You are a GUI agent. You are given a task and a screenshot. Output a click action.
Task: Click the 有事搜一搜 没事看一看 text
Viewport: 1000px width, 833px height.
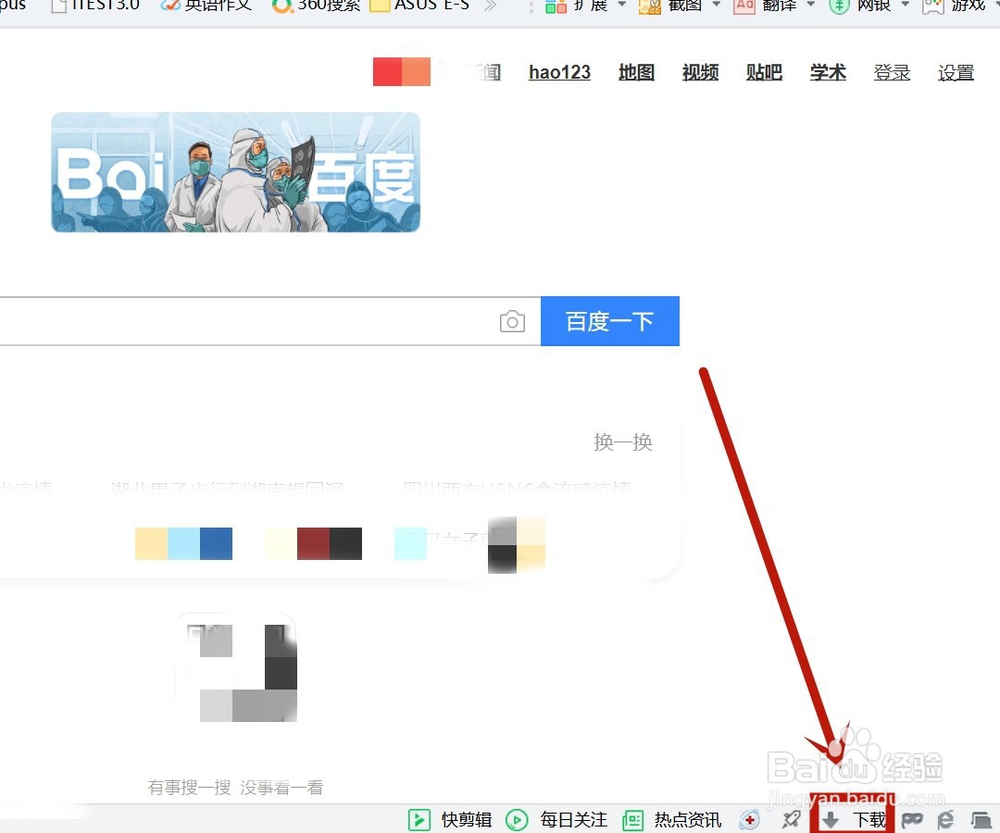point(235,787)
